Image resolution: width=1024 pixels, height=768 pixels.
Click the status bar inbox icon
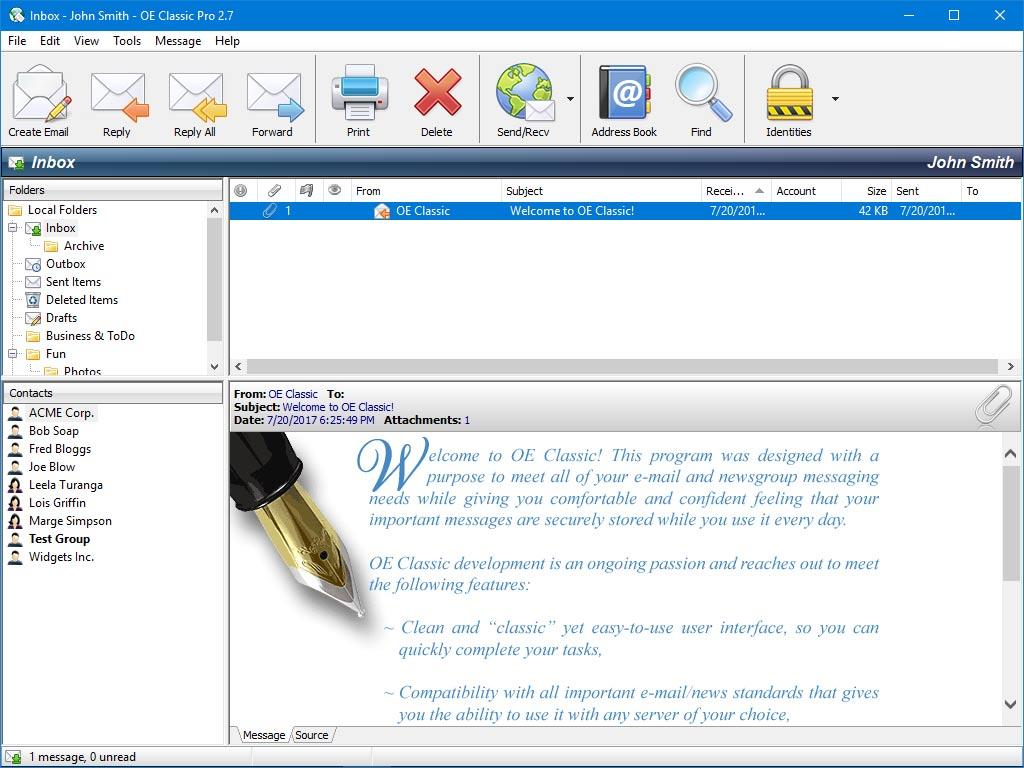[13, 758]
